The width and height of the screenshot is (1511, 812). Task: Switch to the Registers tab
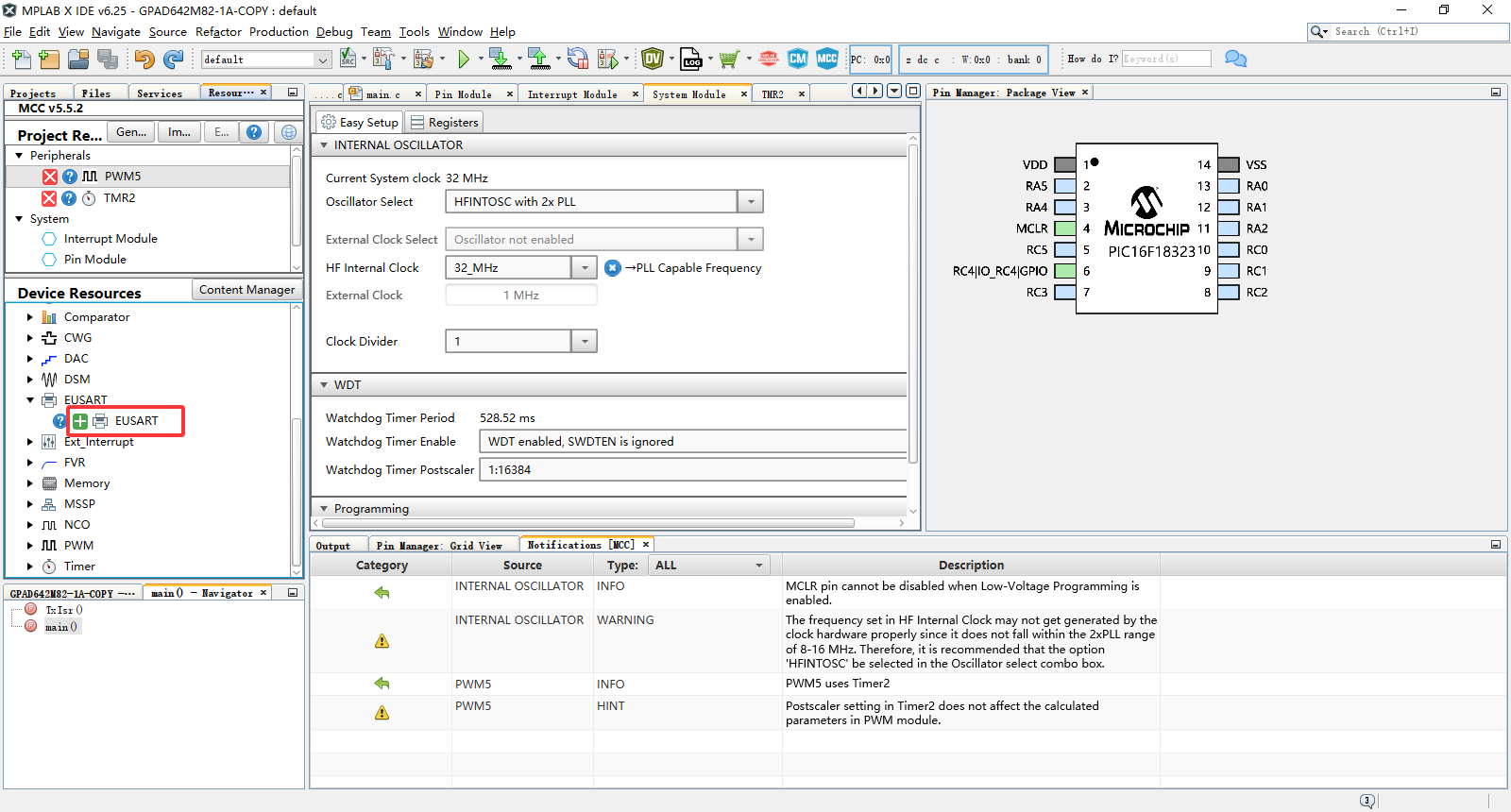pos(445,123)
